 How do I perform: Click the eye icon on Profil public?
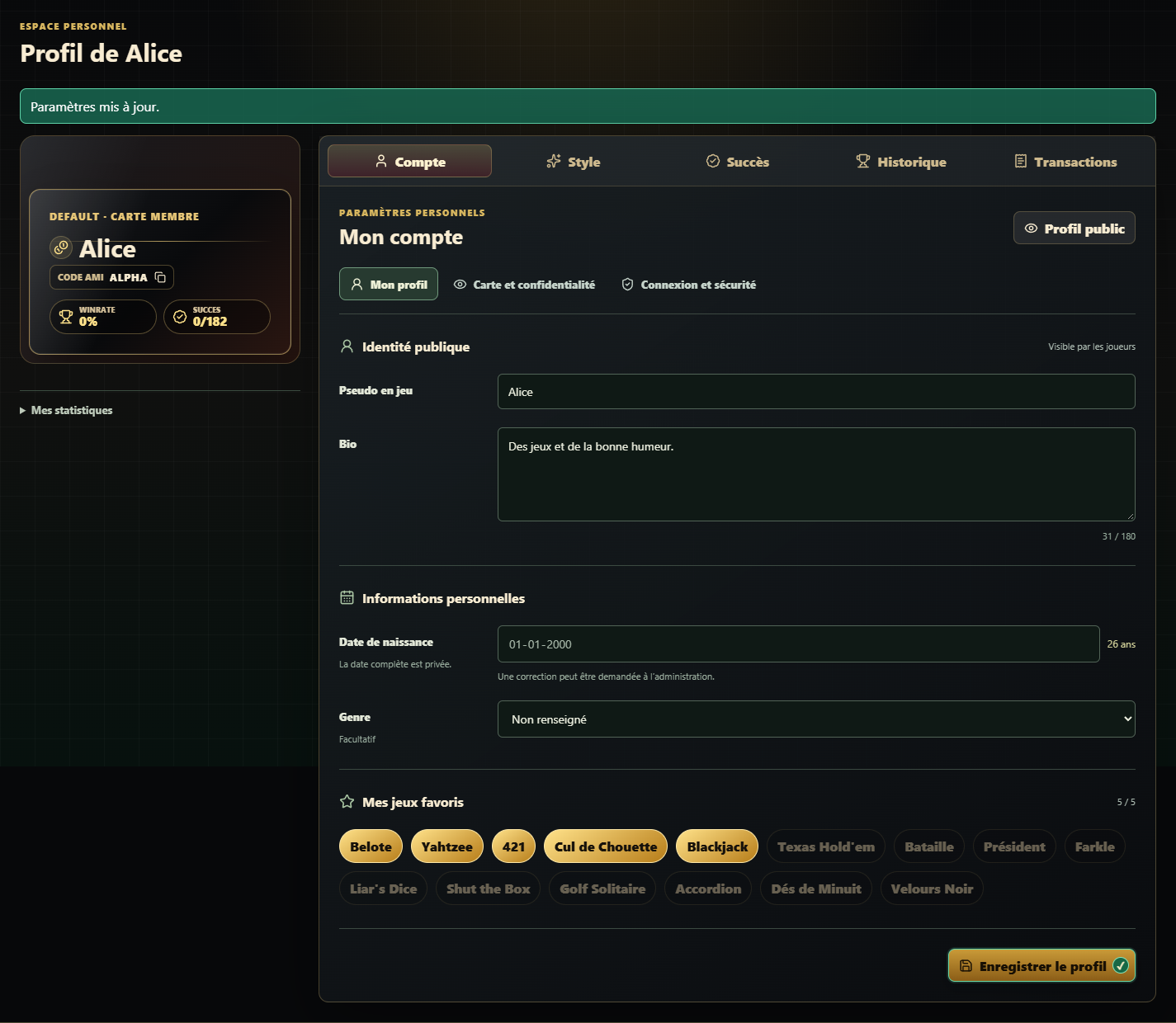[x=1031, y=229]
